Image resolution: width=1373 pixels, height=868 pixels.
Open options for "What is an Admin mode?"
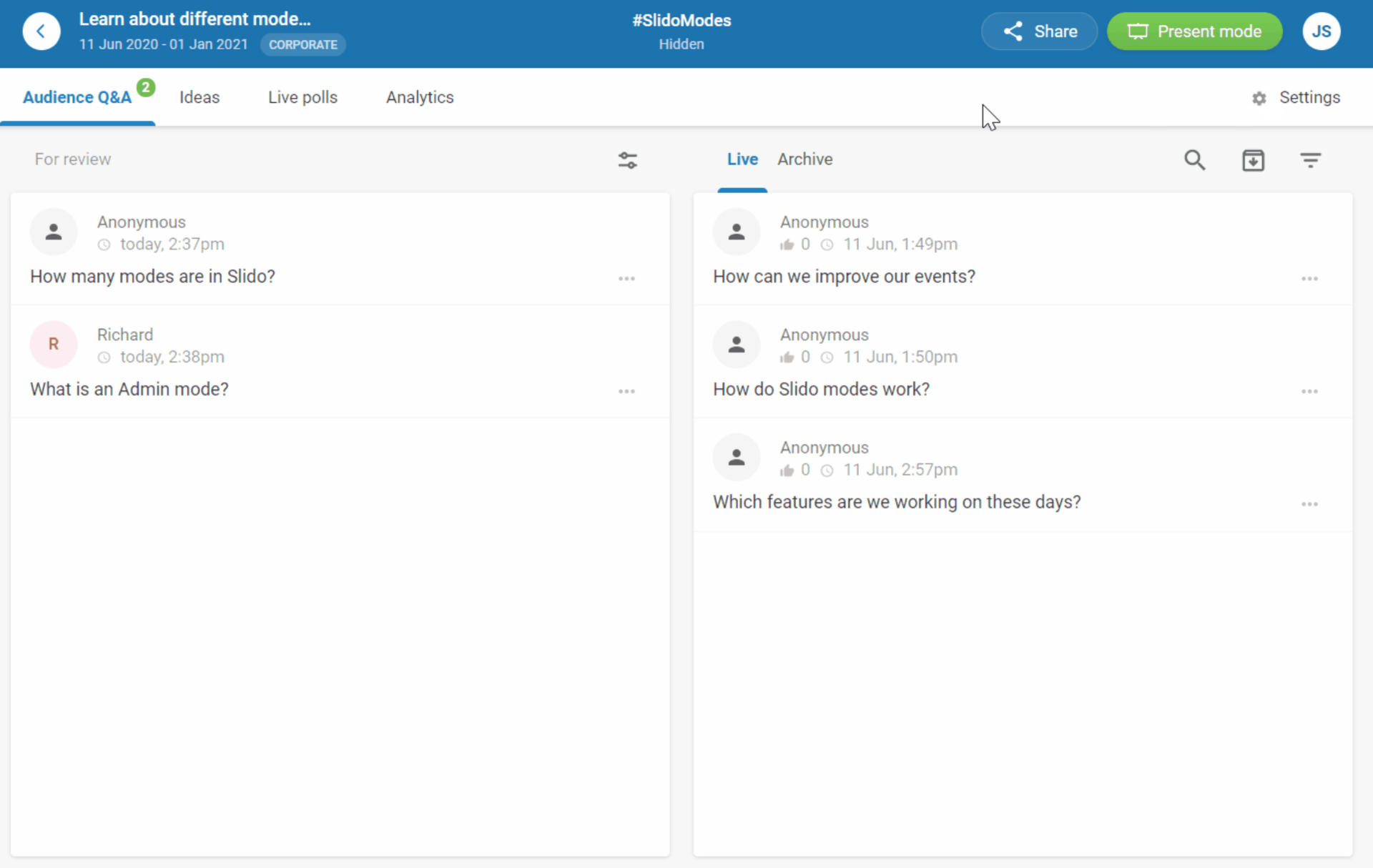[626, 392]
